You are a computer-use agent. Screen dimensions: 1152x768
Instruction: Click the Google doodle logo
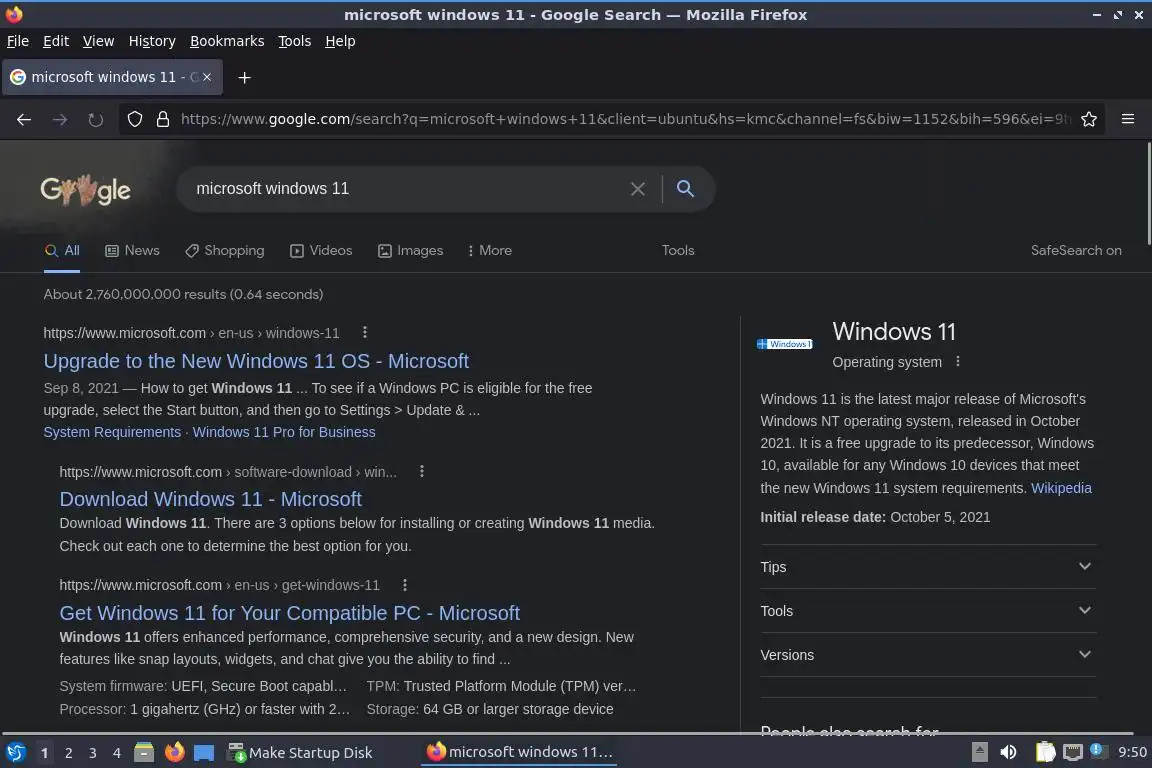tap(85, 190)
